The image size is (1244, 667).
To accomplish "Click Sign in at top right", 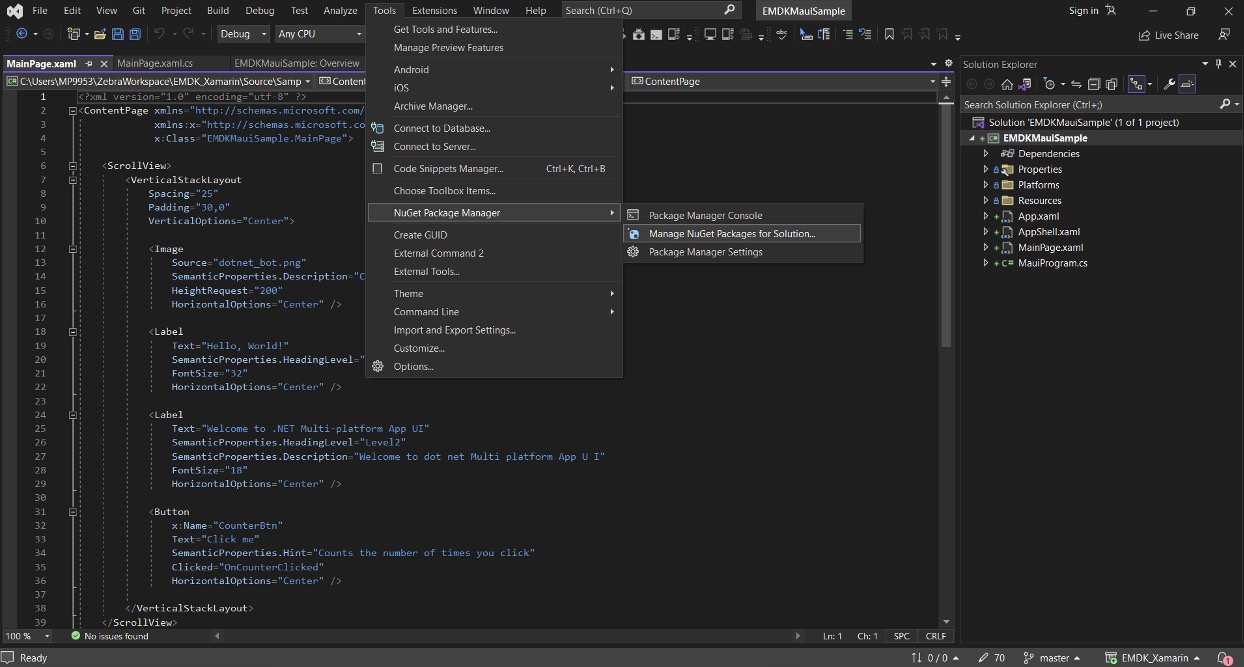I will (1083, 11).
